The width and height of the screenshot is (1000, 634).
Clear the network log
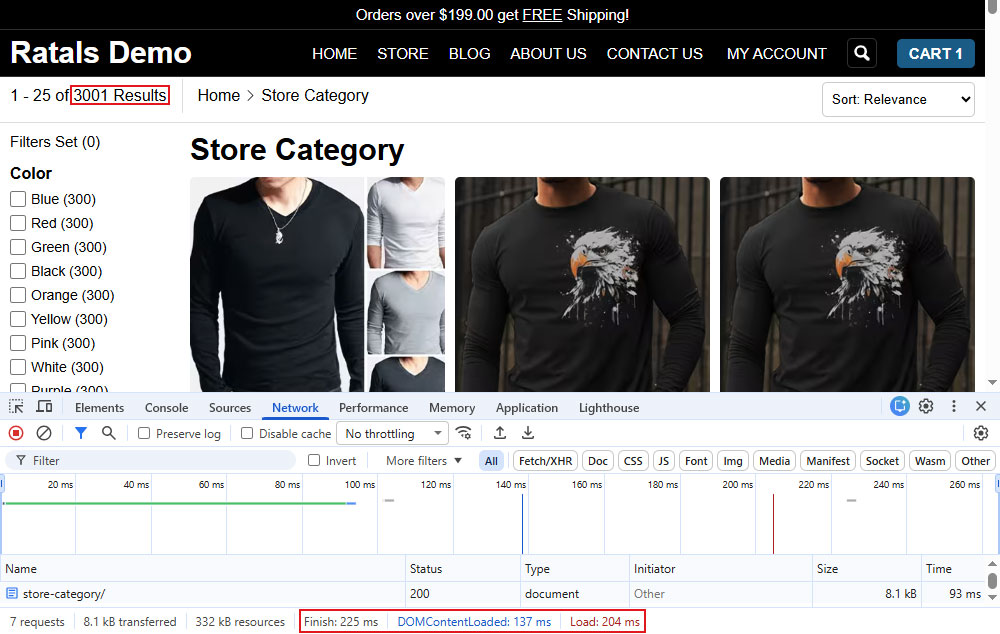[x=44, y=433]
